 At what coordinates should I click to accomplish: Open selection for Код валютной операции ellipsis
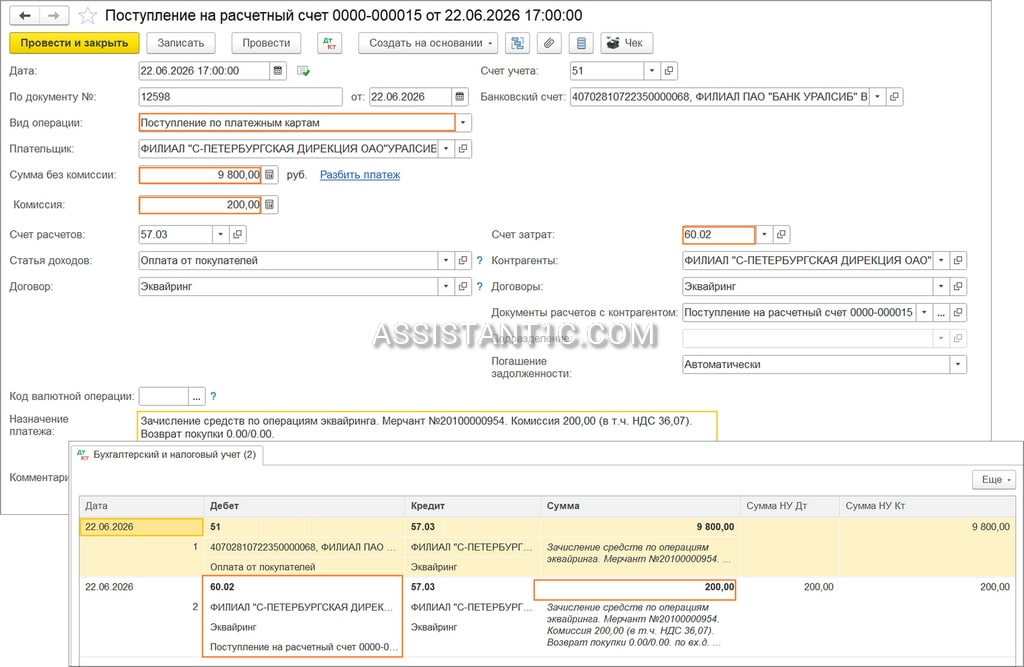(x=197, y=396)
